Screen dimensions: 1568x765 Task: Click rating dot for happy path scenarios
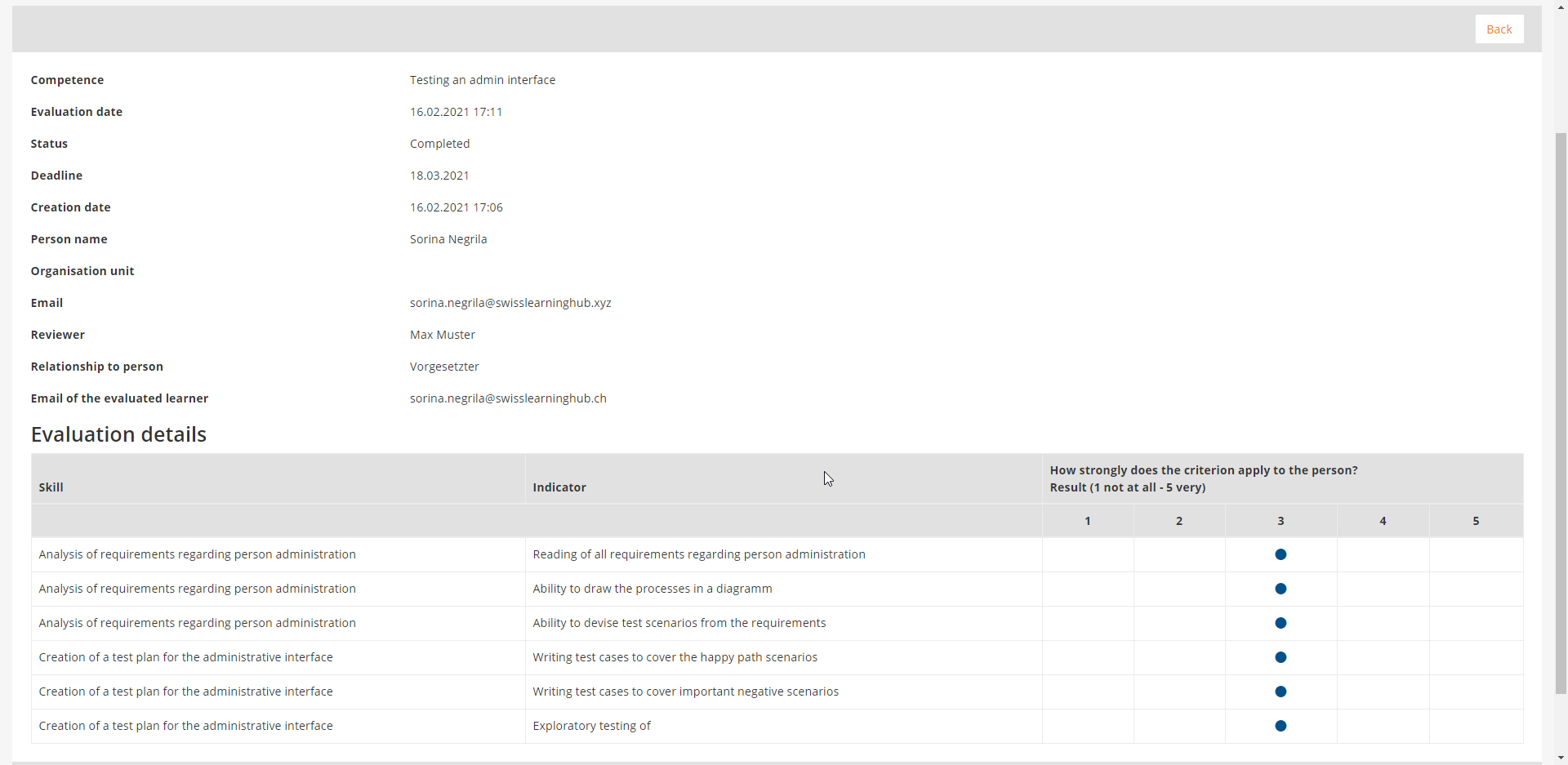click(1281, 657)
